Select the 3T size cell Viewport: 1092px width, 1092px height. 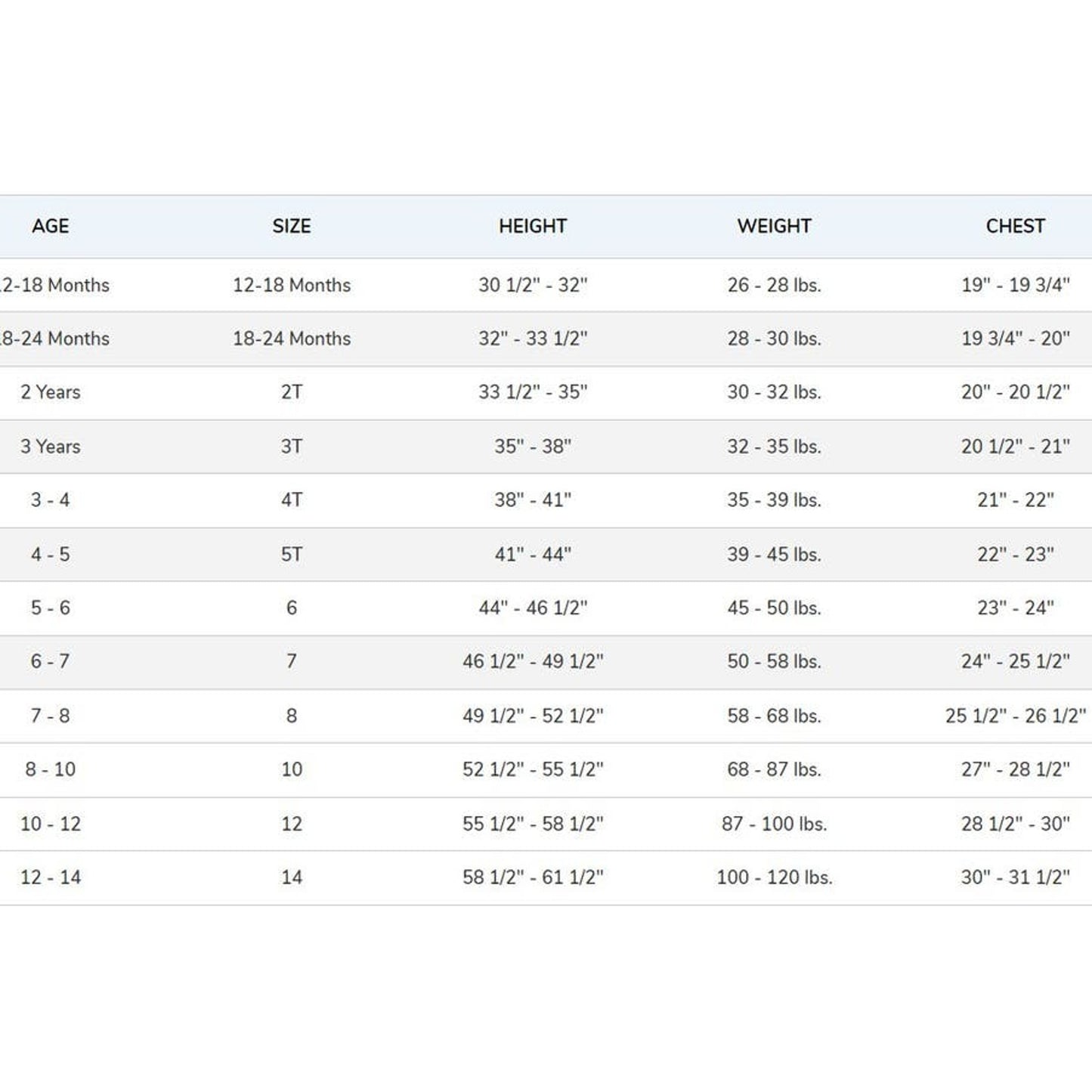pyautogui.click(x=292, y=447)
